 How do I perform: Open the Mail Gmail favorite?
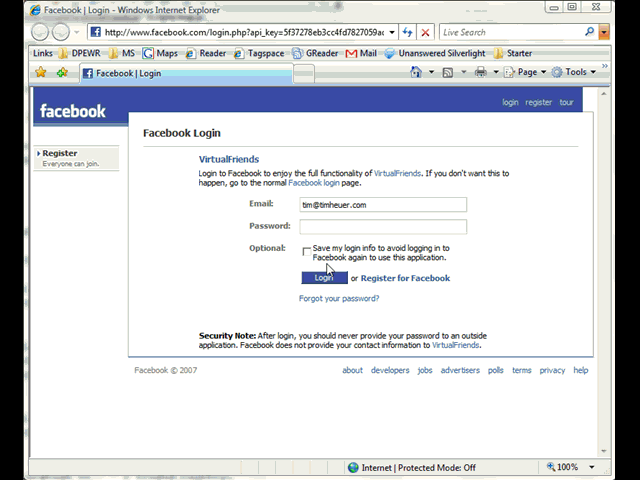(x=361, y=53)
